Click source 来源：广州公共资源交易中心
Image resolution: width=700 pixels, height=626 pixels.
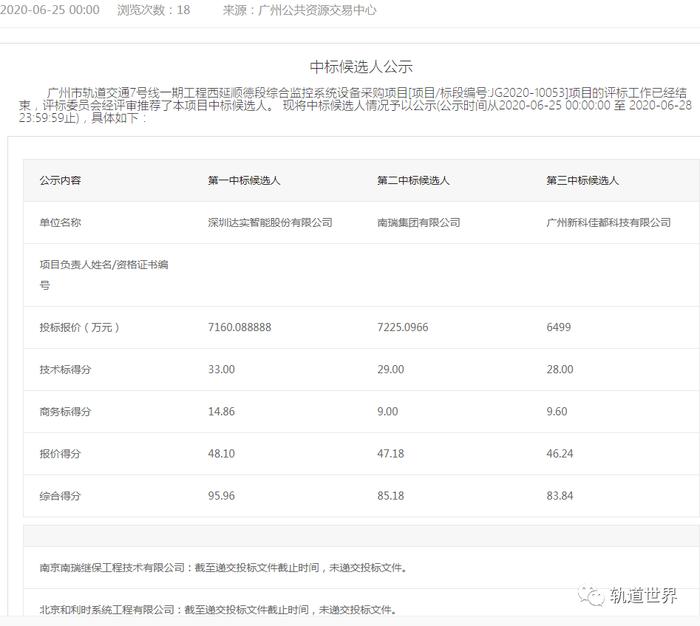(x=300, y=10)
